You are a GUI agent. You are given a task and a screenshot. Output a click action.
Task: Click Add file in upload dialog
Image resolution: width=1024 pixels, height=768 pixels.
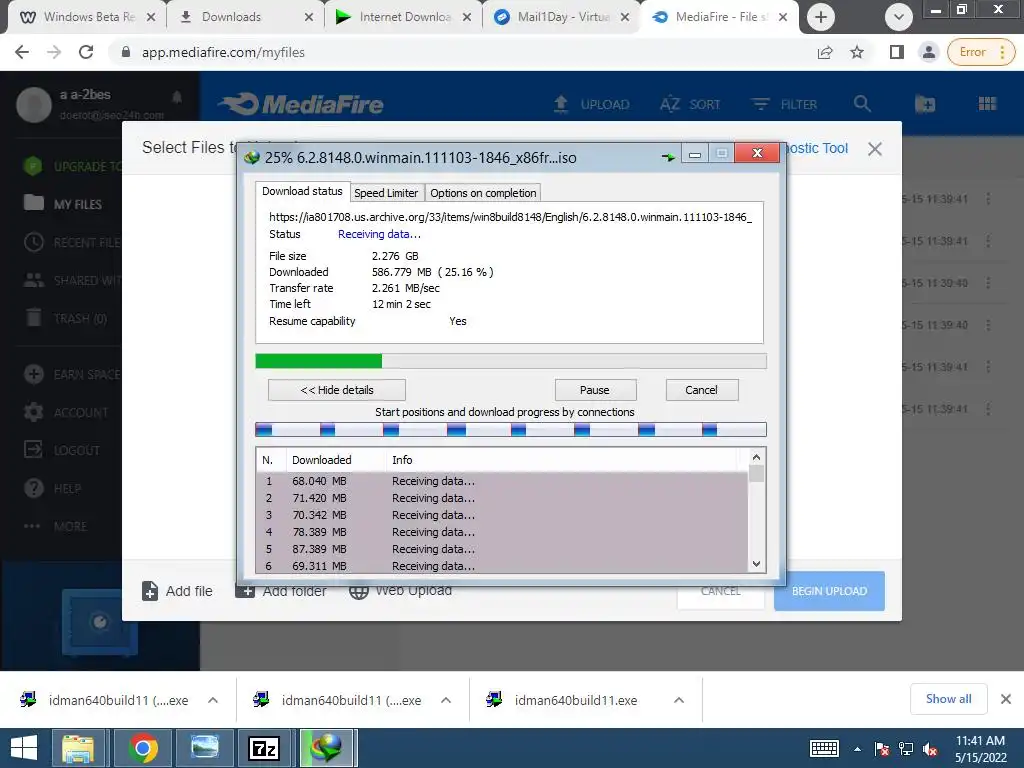click(x=177, y=591)
